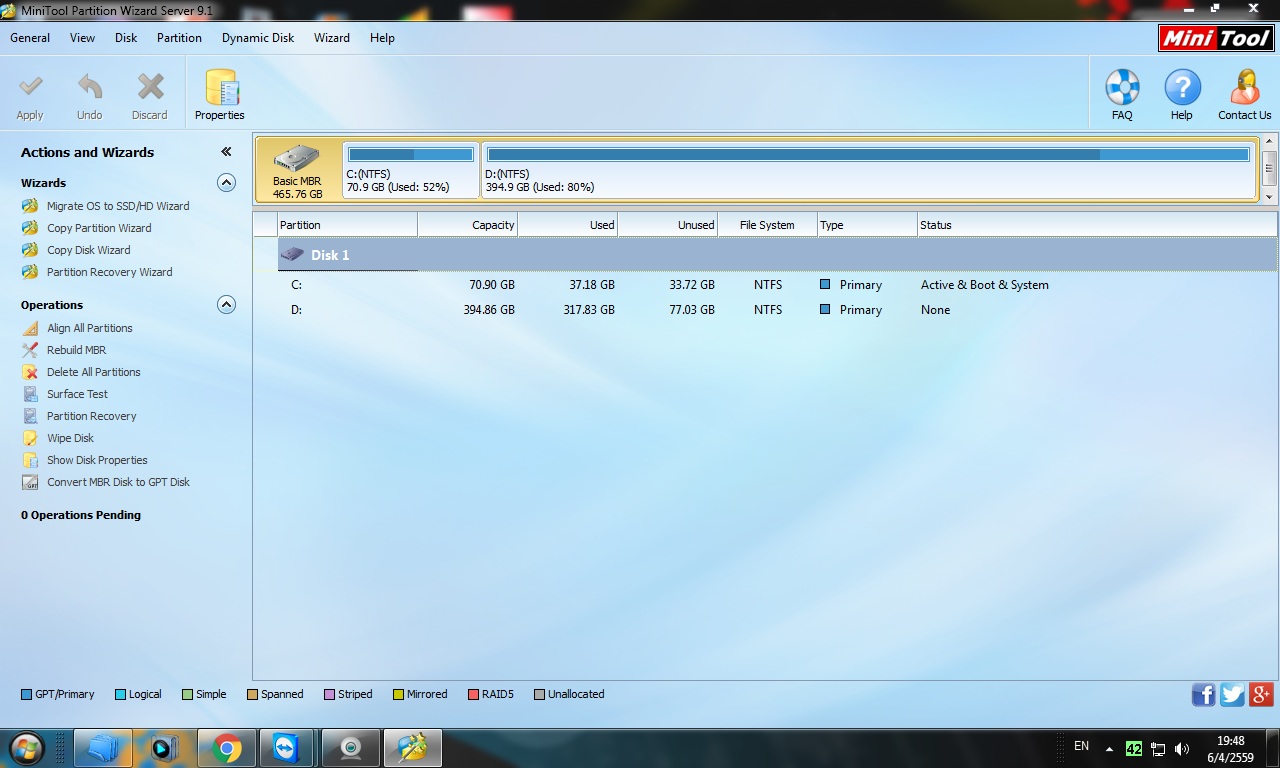
Task: Open the Windows Start button
Action: point(26,748)
